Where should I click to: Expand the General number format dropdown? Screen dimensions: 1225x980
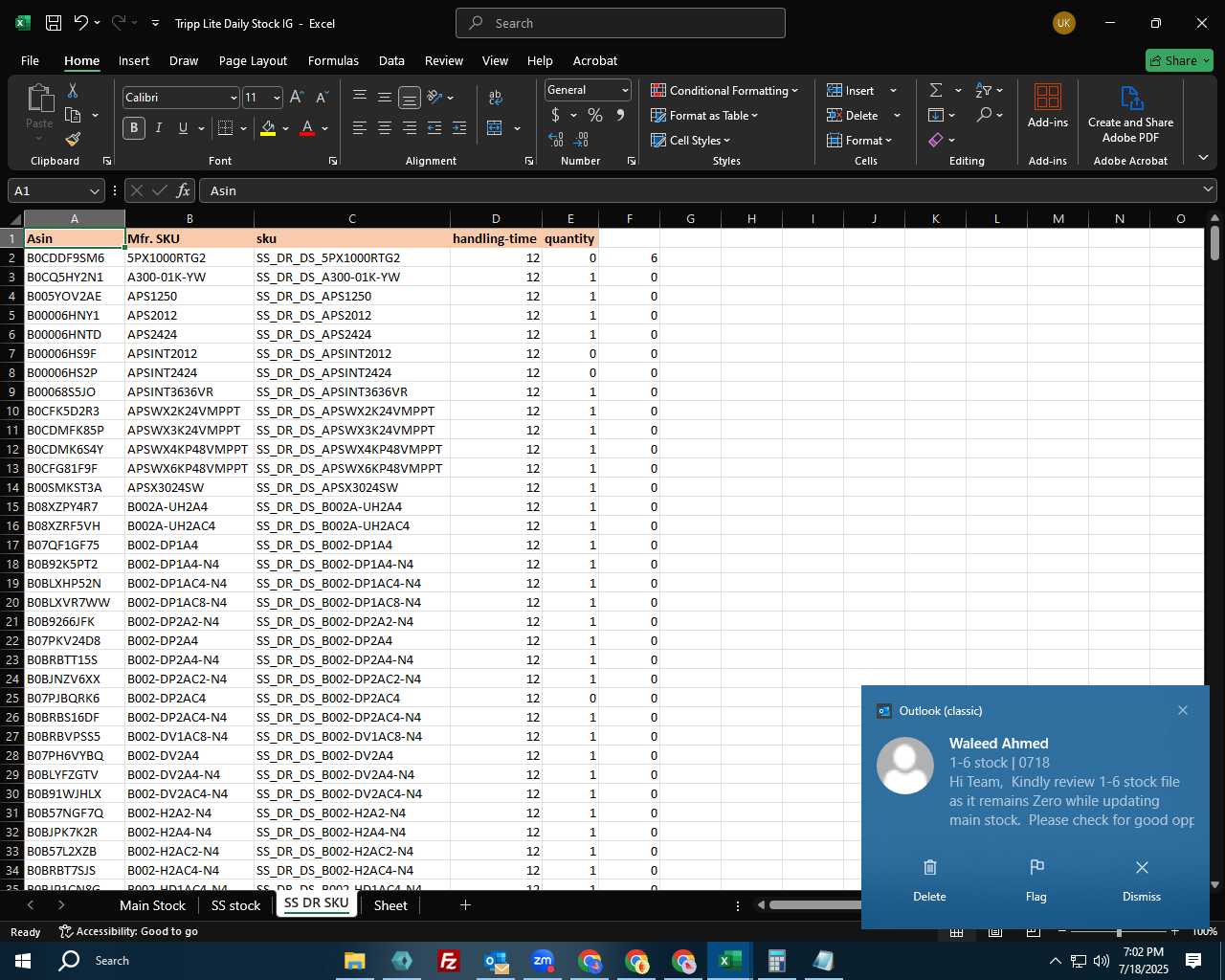tap(625, 90)
